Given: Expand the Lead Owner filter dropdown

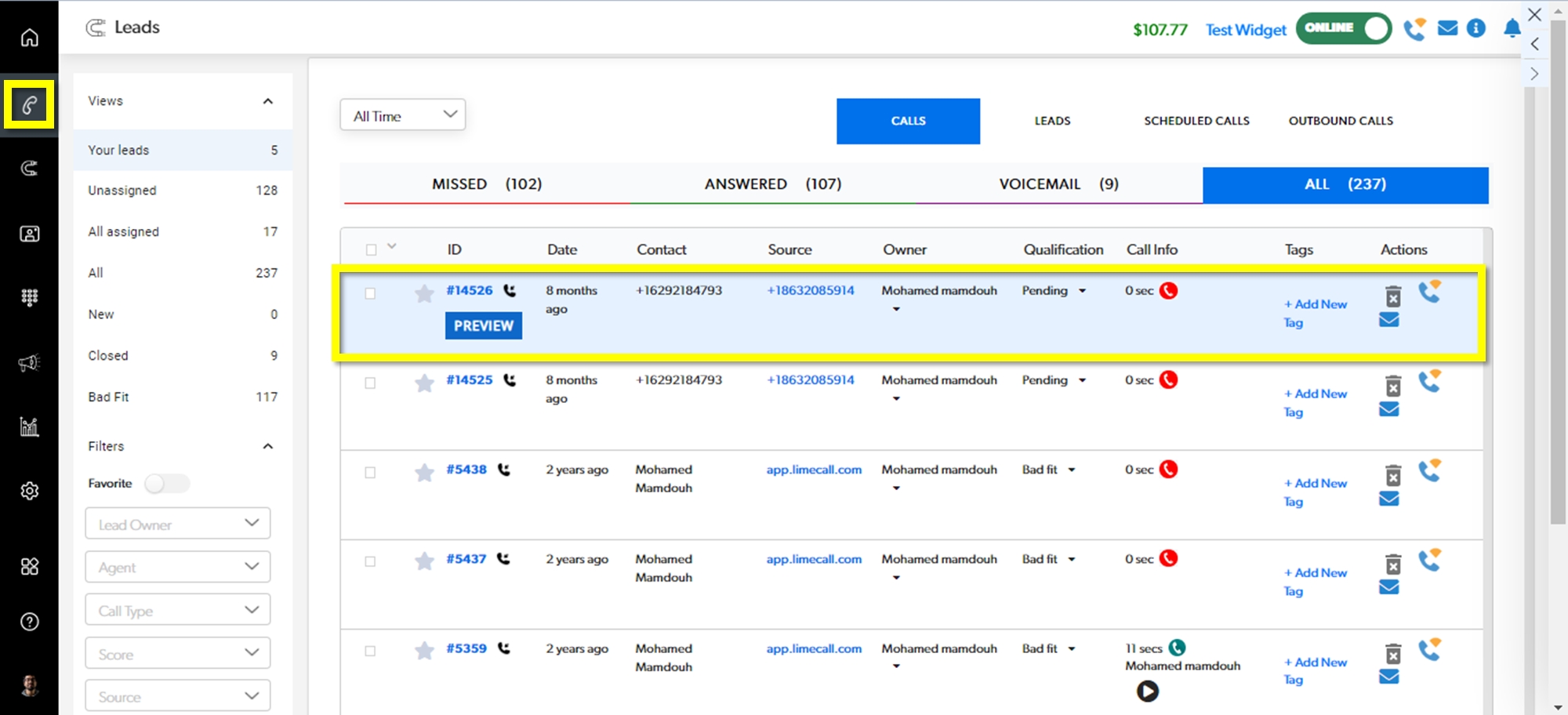Looking at the screenshot, I should coord(178,524).
